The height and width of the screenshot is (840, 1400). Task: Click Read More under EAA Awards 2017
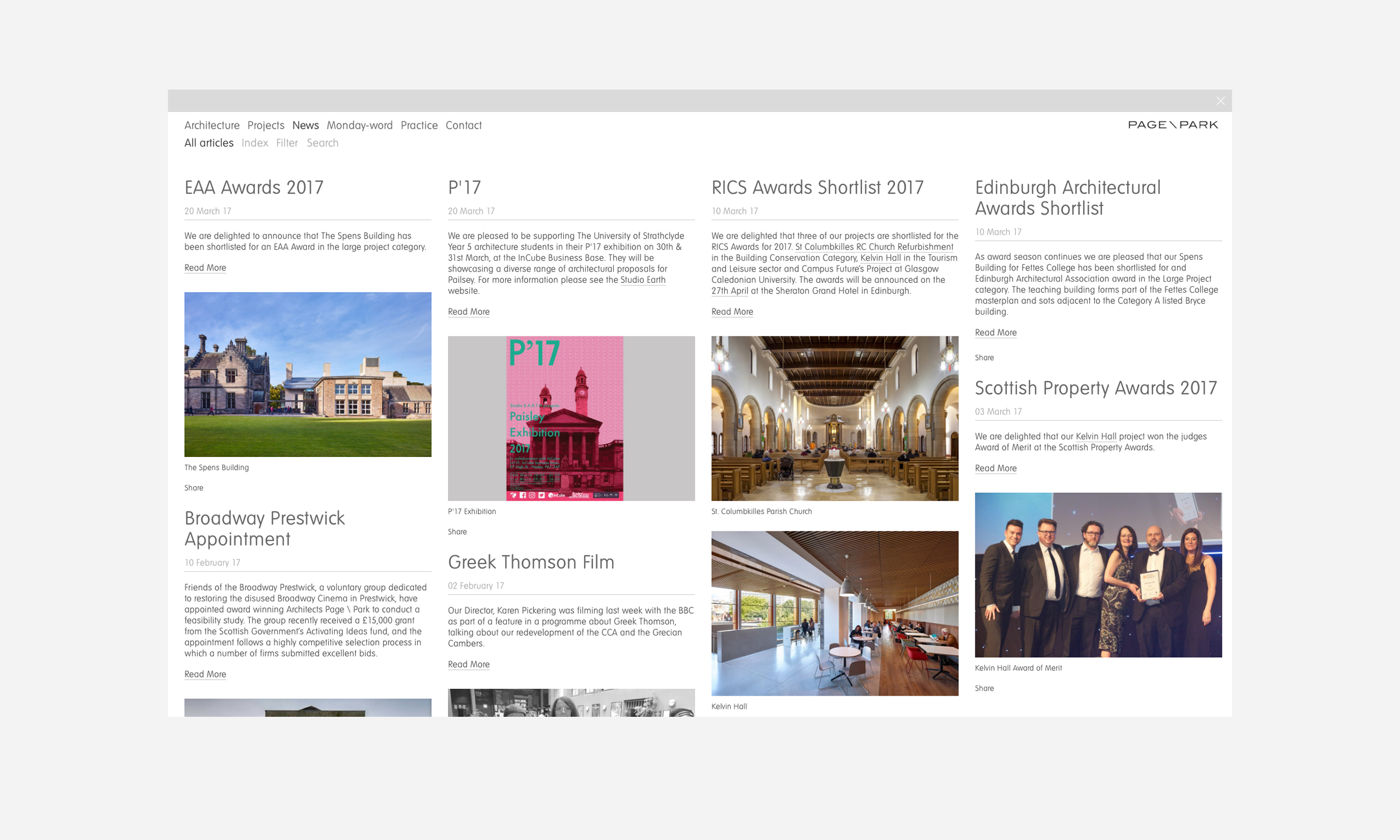(x=205, y=268)
